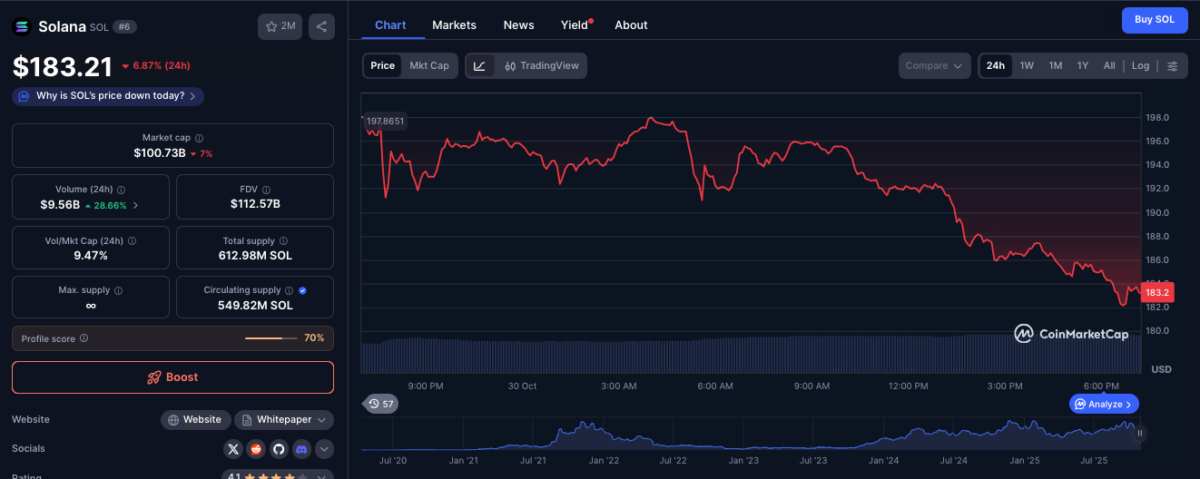Screen dimensions: 1200x479
Task: Switch to TradingView chart mode
Action: tap(541, 66)
